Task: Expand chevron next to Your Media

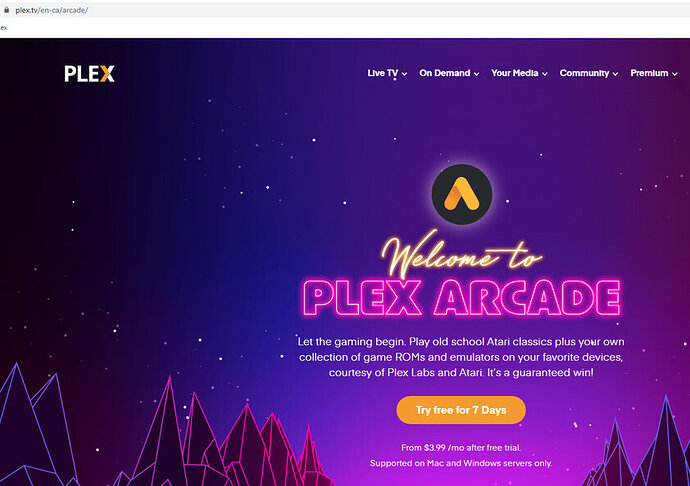Action: point(545,74)
